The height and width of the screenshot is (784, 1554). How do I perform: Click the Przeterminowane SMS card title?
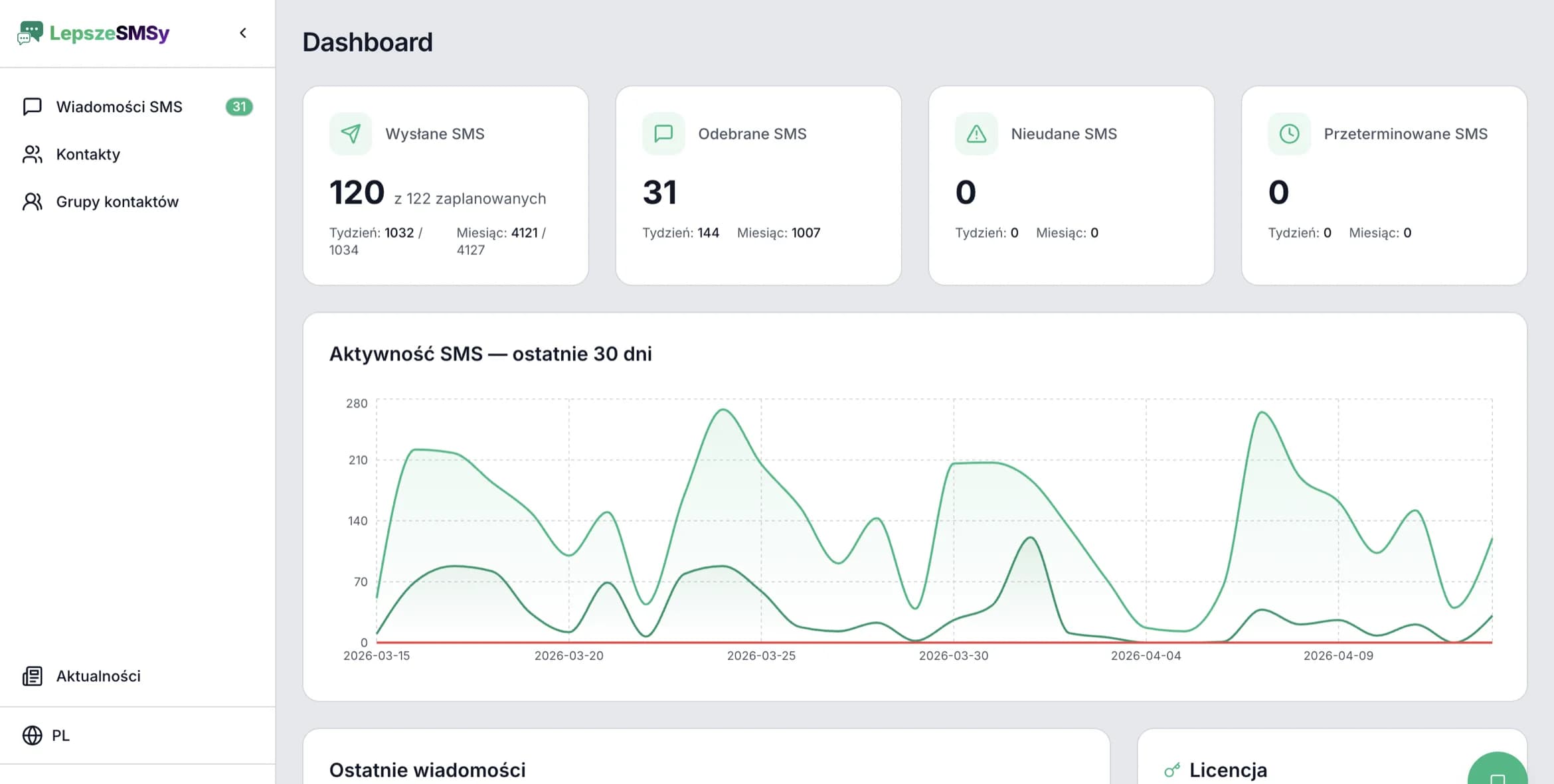1406,133
